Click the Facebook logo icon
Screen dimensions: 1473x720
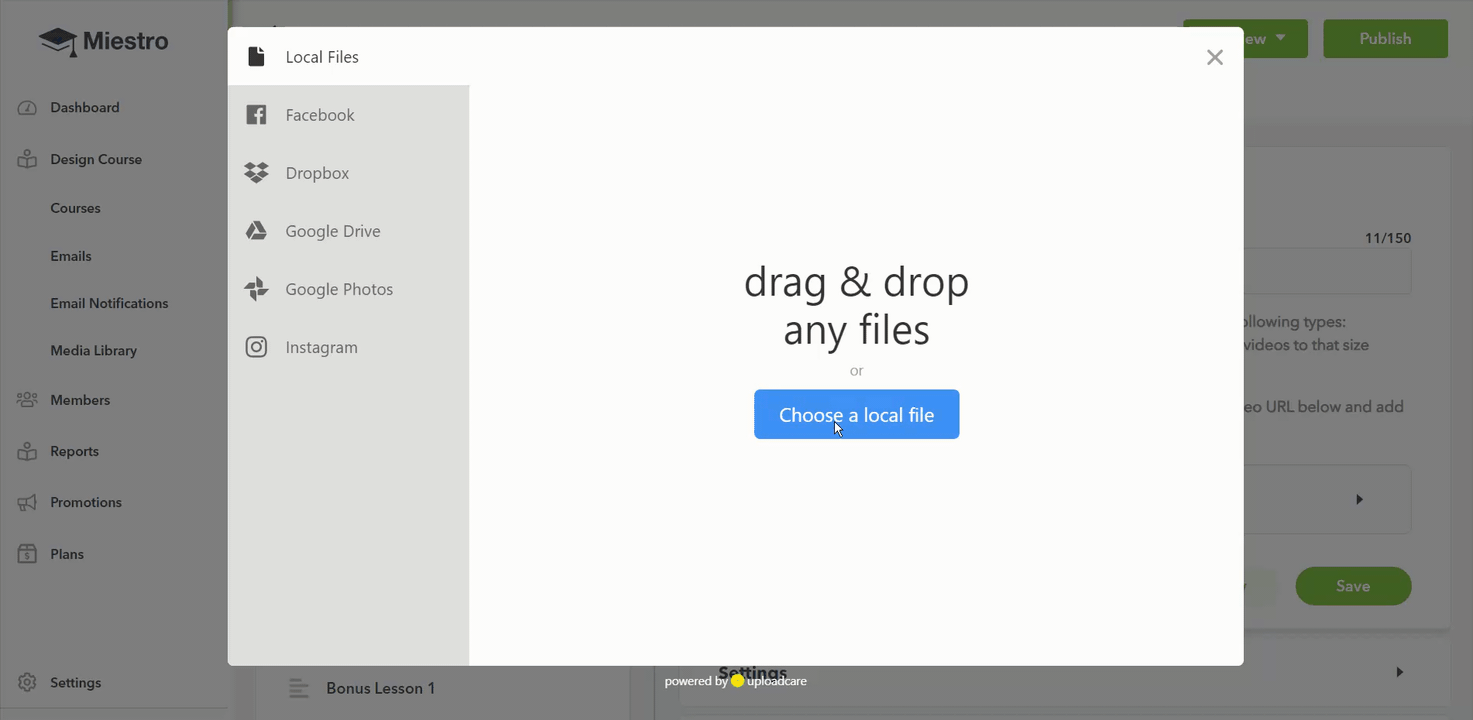[x=257, y=115]
